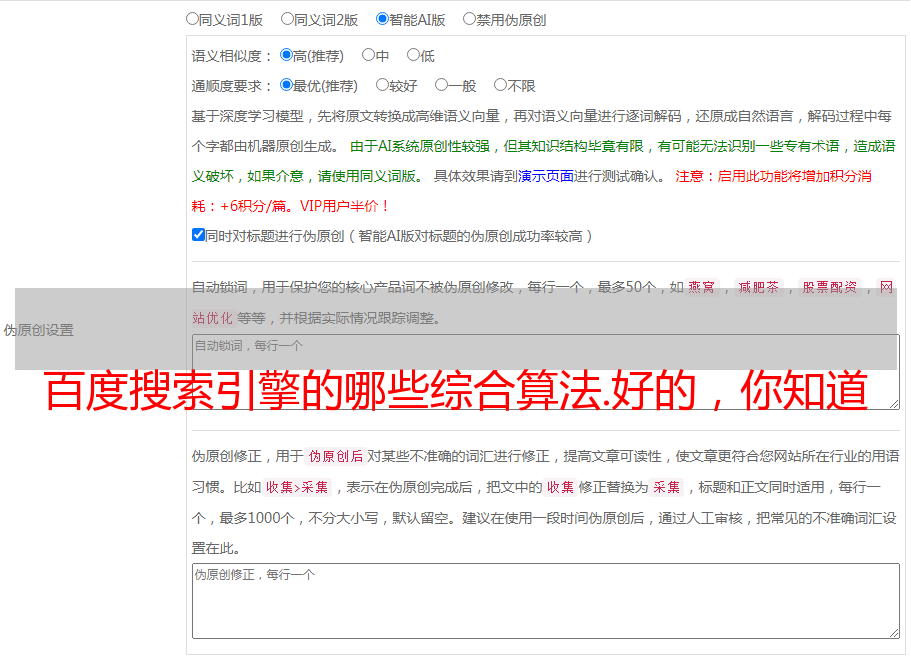Open the 演示页面 demo link
This screenshot has height=658, width=911.
(x=546, y=176)
